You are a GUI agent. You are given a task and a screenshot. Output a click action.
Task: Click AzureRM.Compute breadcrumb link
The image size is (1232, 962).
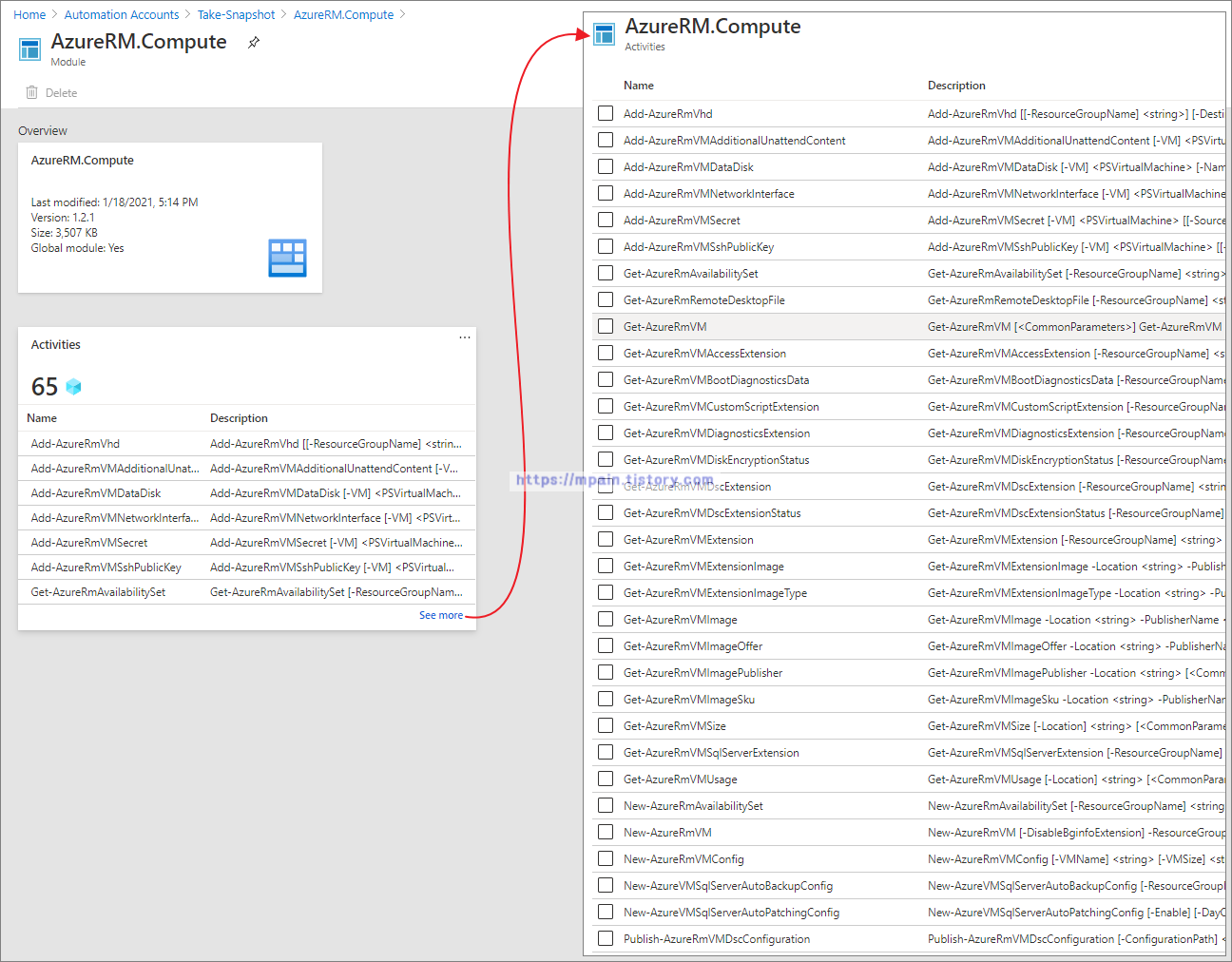[x=343, y=14]
